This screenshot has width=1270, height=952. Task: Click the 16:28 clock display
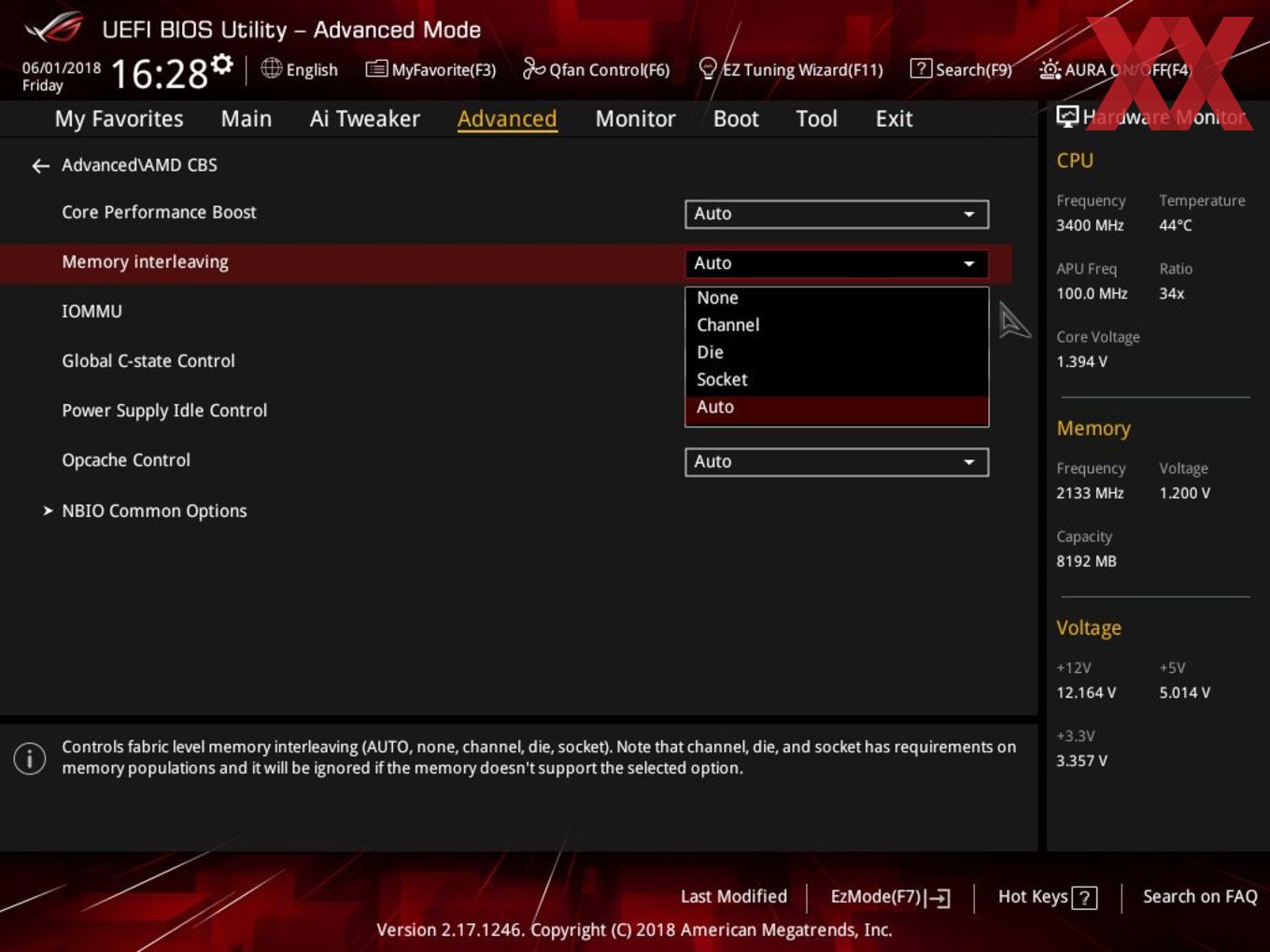[x=160, y=73]
